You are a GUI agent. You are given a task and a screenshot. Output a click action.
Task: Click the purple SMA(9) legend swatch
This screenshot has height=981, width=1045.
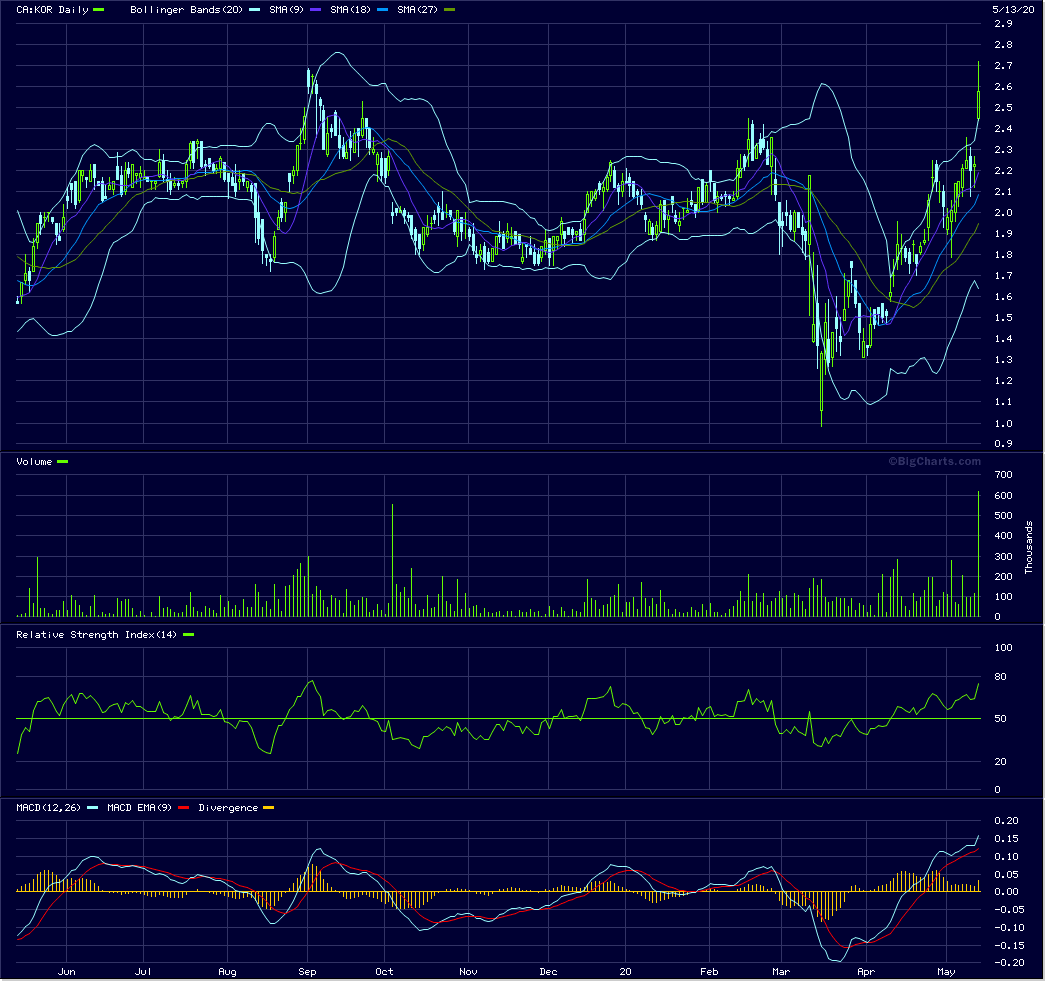tap(316, 10)
